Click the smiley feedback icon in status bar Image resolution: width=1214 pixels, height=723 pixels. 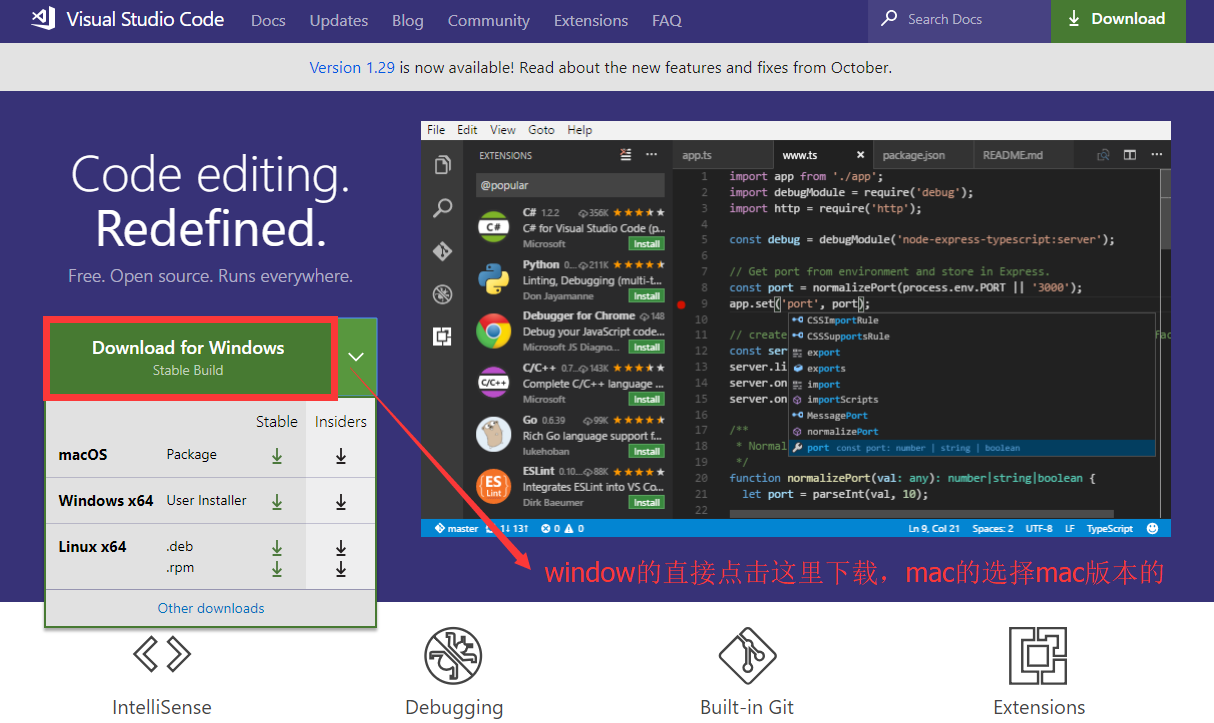(x=1153, y=528)
